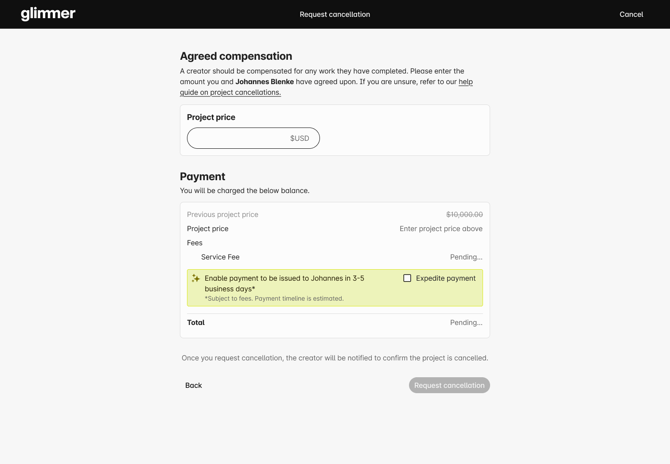Click the Service Fee row label
This screenshot has height=464, width=670.
(220, 257)
